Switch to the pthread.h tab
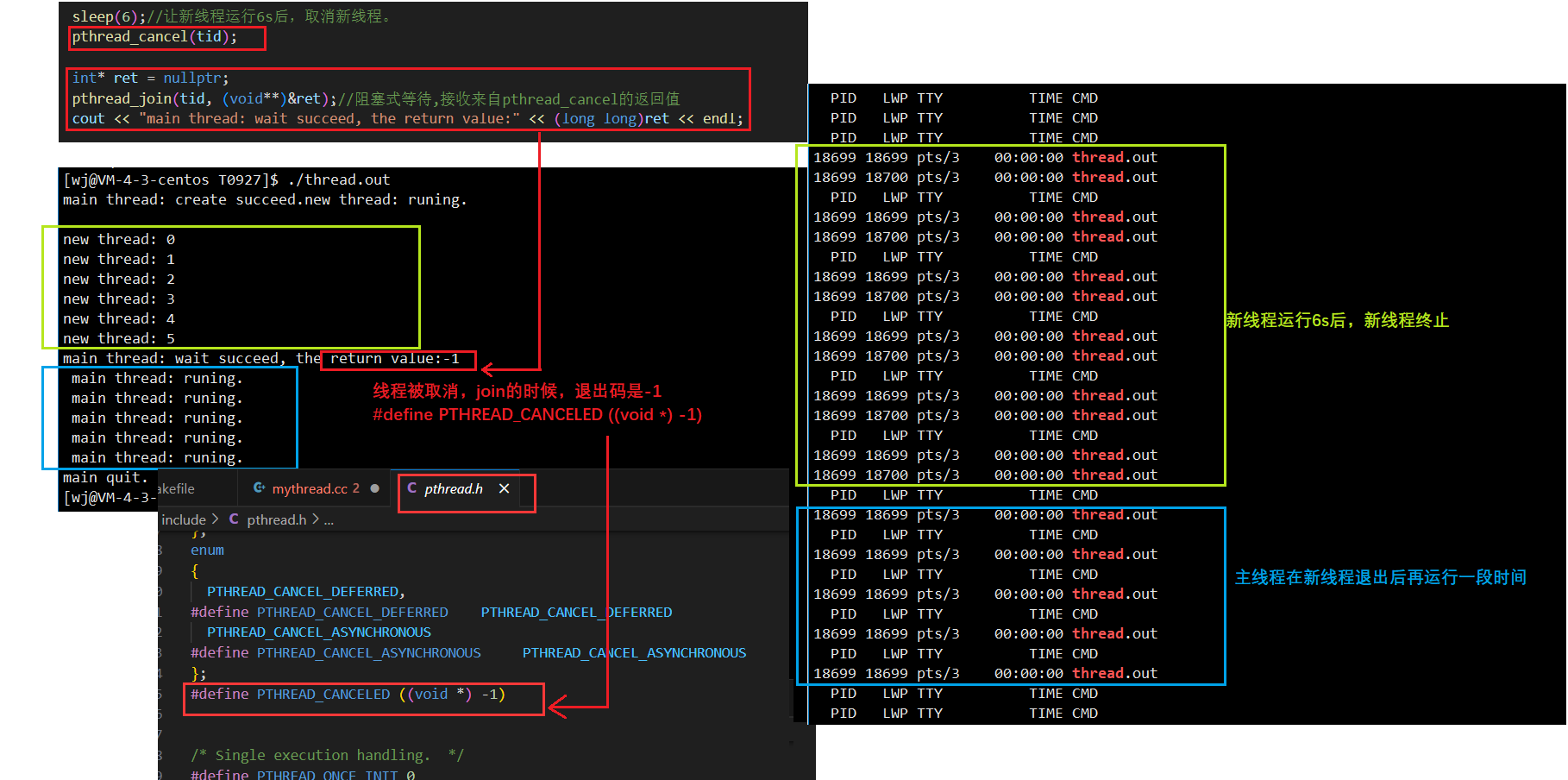The width and height of the screenshot is (1568, 780). [454, 488]
